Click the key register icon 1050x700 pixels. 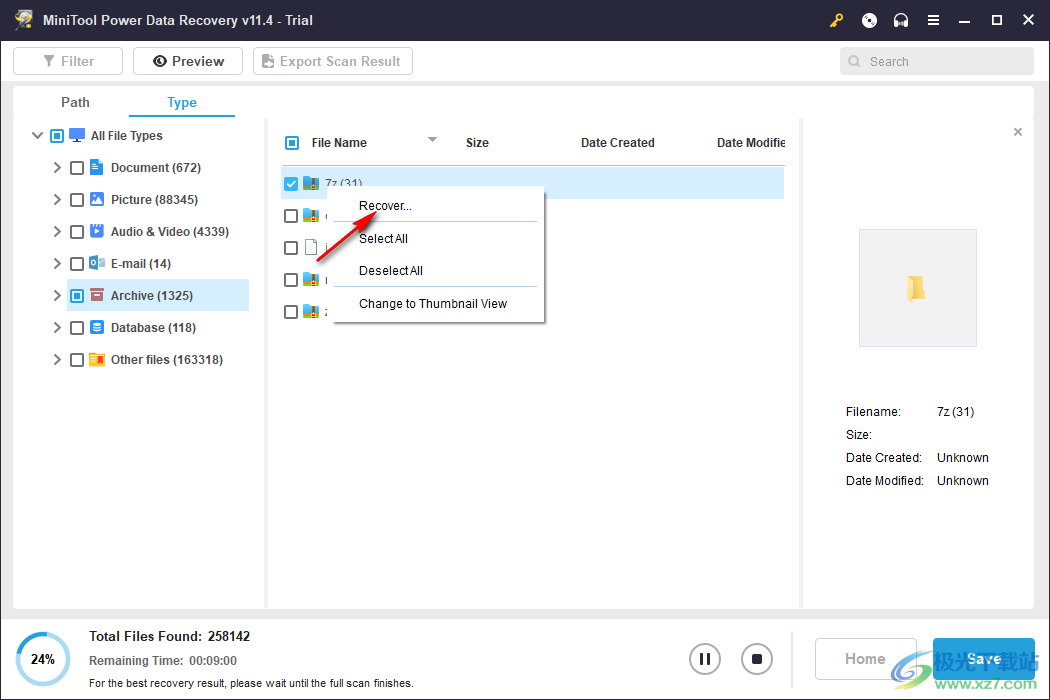[x=836, y=20]
